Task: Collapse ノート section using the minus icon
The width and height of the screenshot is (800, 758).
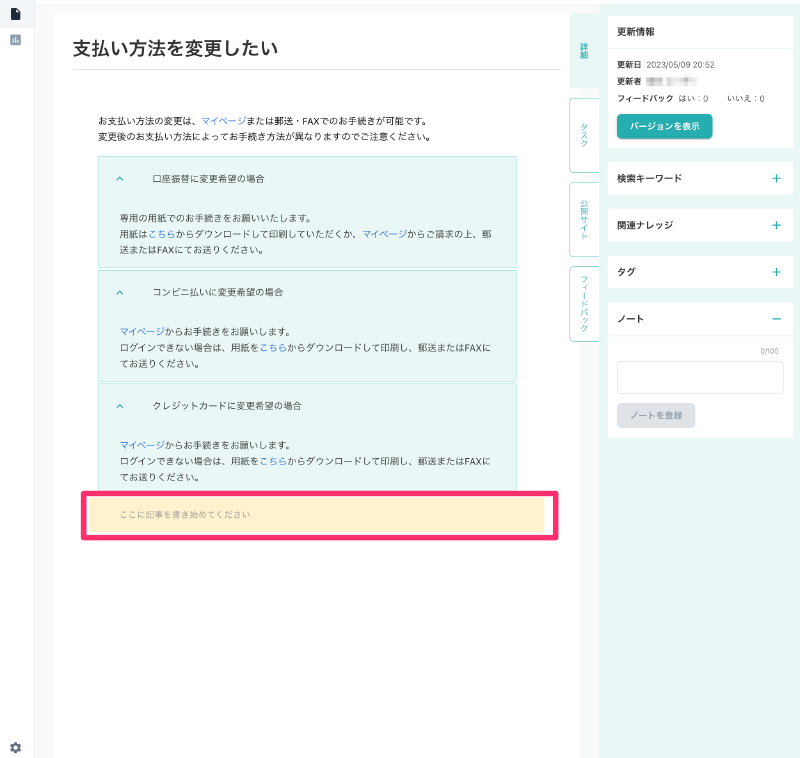Action: coord(776,319)
